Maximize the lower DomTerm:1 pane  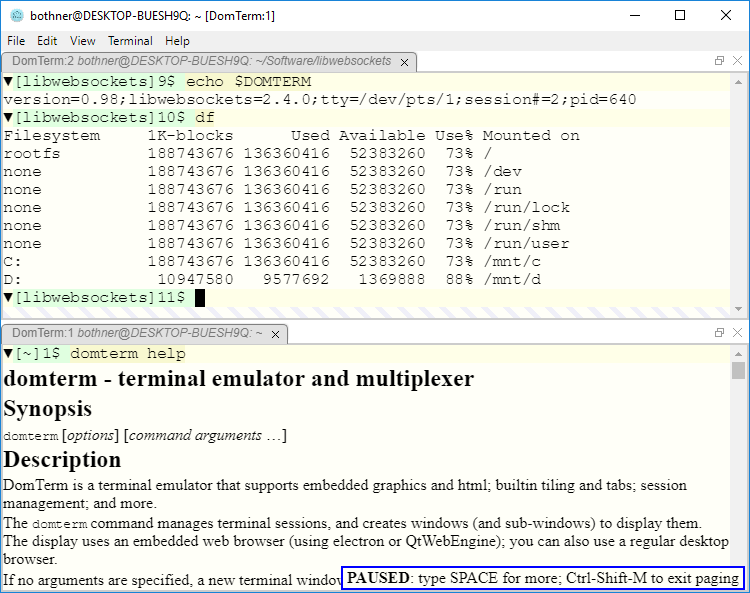tap(719, 332)
